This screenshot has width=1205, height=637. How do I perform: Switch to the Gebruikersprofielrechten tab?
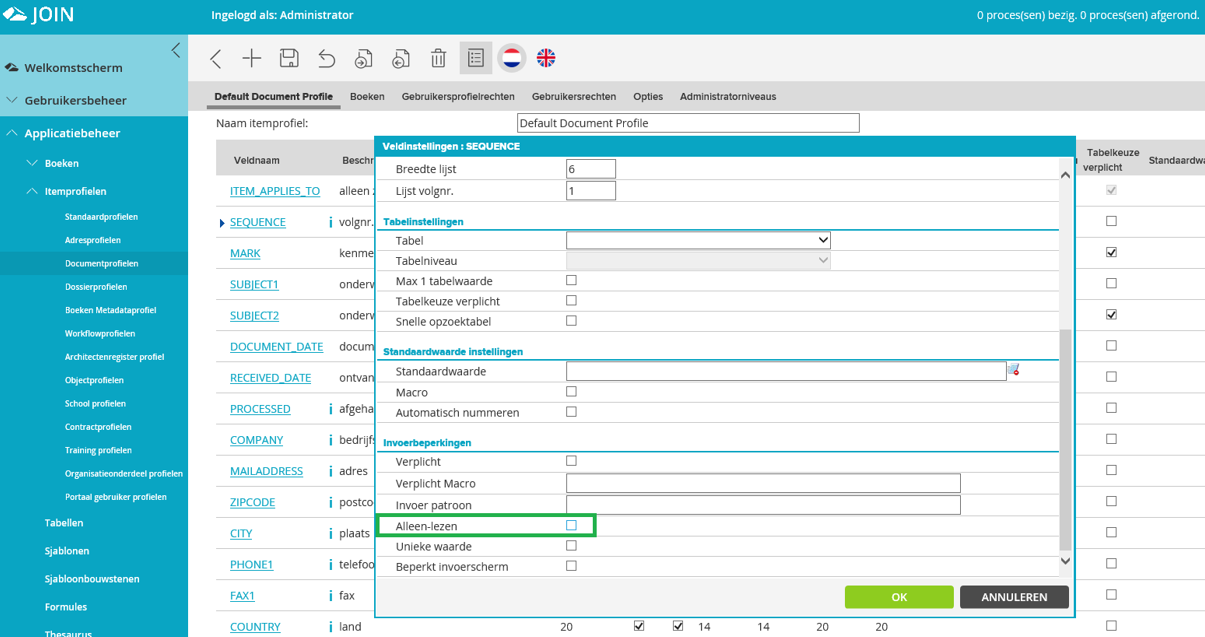(458, 97)
